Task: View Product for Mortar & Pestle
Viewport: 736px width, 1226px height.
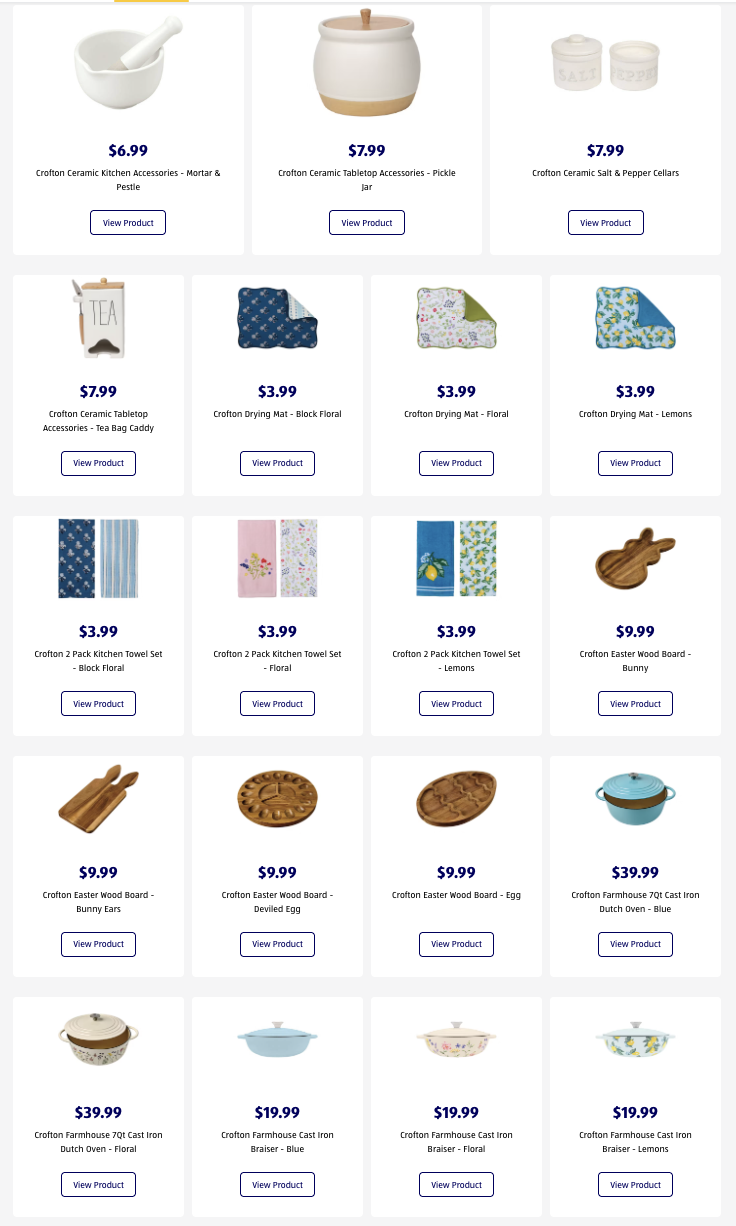Action: pos(128,223)
